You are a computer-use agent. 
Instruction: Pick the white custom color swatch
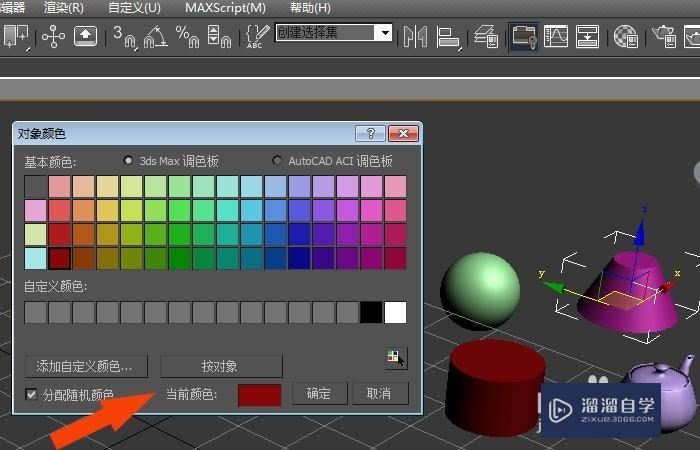pos(396,312)
